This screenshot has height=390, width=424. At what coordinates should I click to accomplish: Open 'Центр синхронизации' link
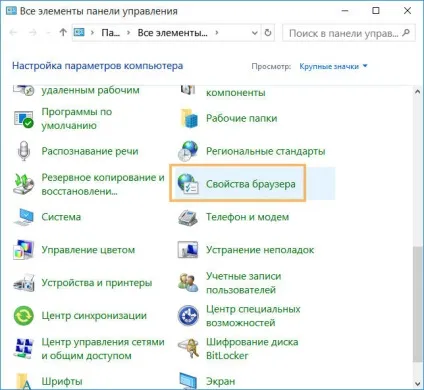click(x=94, y=315)
